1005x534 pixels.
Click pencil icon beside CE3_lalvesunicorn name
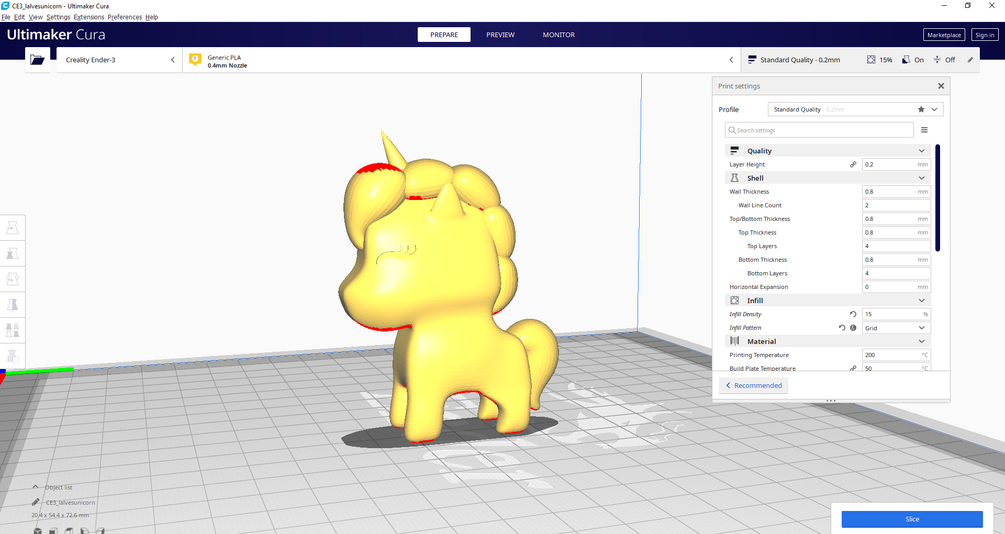(36, 502)
